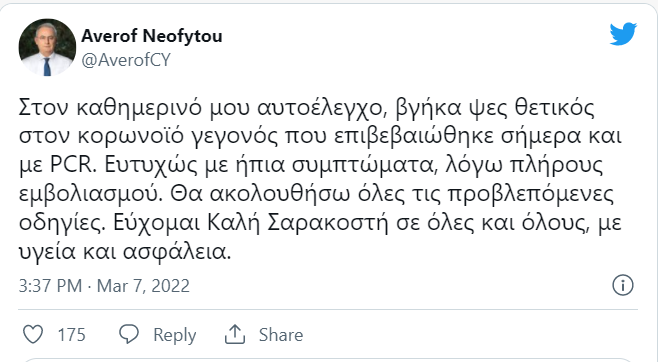The height and width of the screenshot is (362, 658).
Task: Click the reply speech bubble icon
Action: tap(129, 335)
